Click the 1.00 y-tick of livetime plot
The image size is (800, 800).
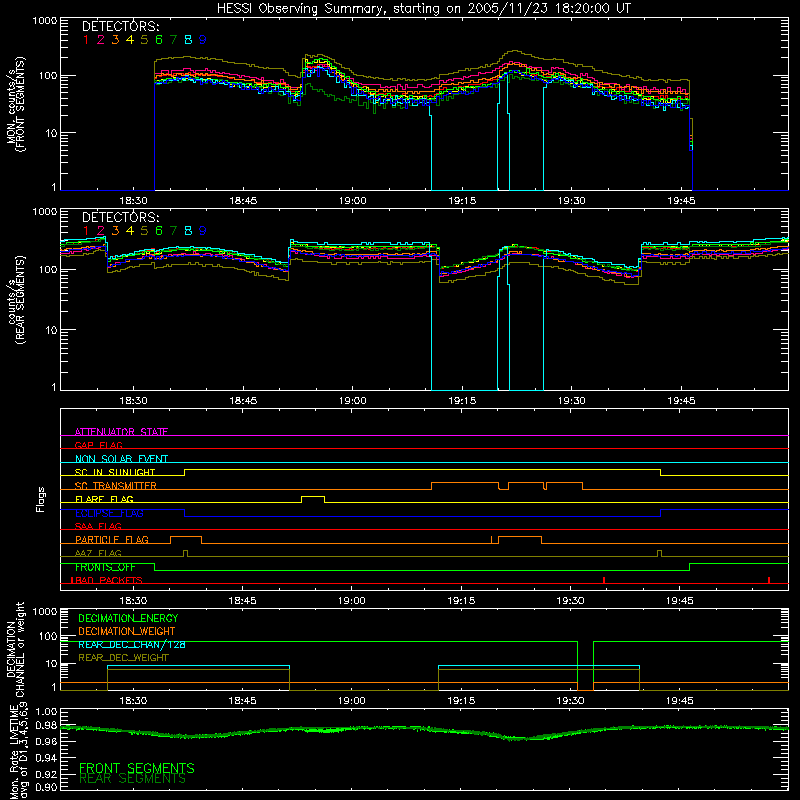46,712
